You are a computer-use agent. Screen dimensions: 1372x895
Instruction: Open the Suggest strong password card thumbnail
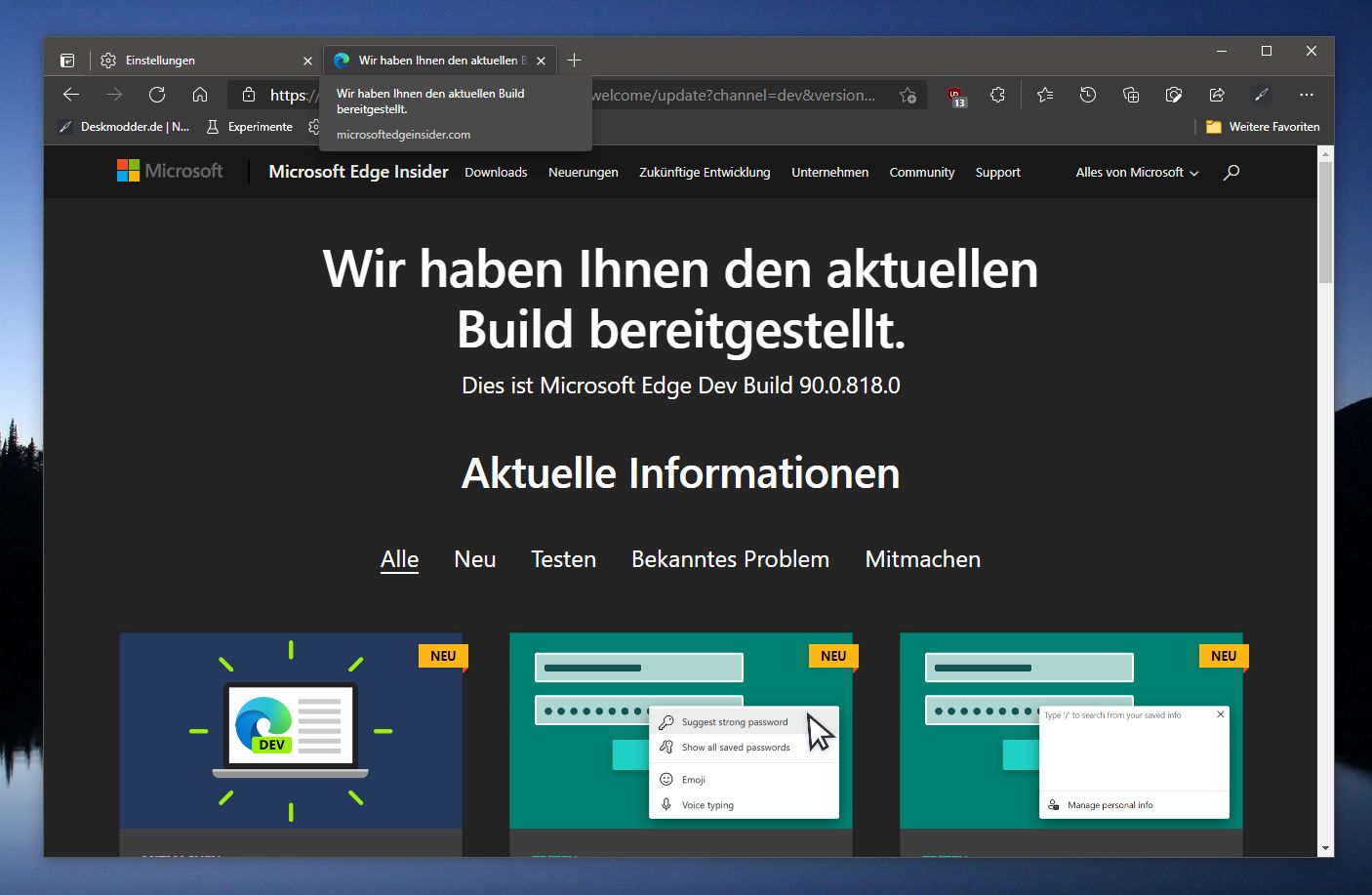click(x=681, y=731)
